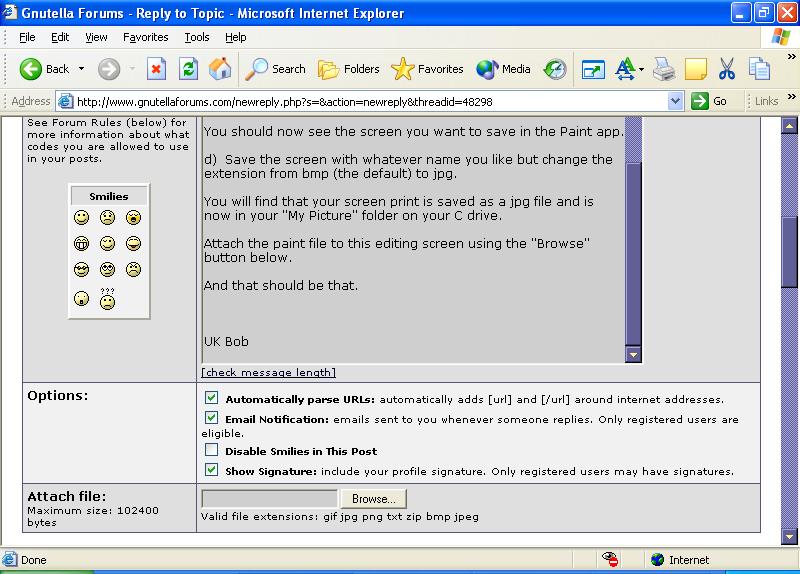This screenshot has width=800, height=574.
Task: Stop page loading with red X icon
Action: click(156, 69)
